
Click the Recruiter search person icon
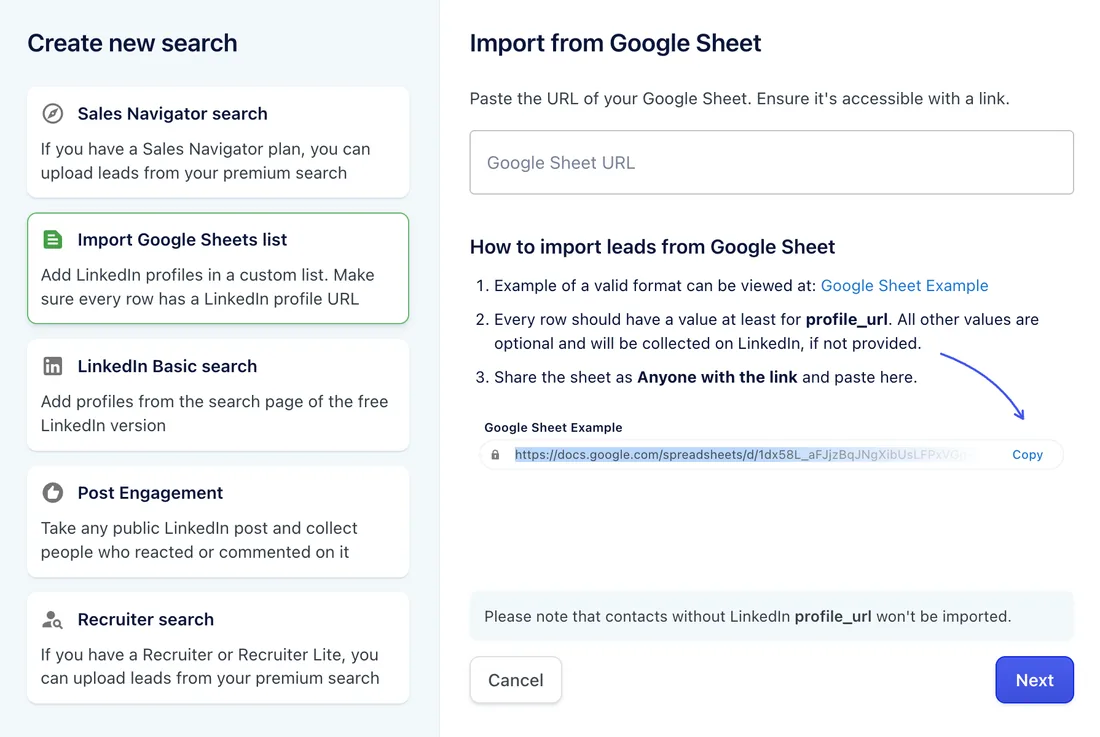click(x=53, y=619)
